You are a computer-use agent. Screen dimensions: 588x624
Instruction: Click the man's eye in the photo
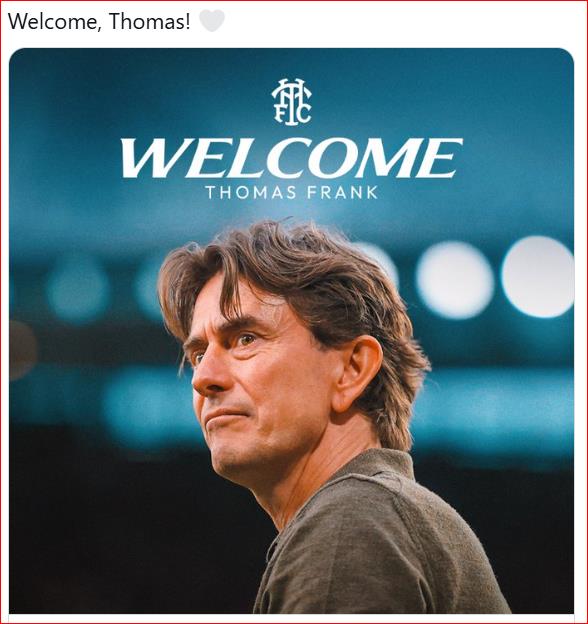(246, 339)
